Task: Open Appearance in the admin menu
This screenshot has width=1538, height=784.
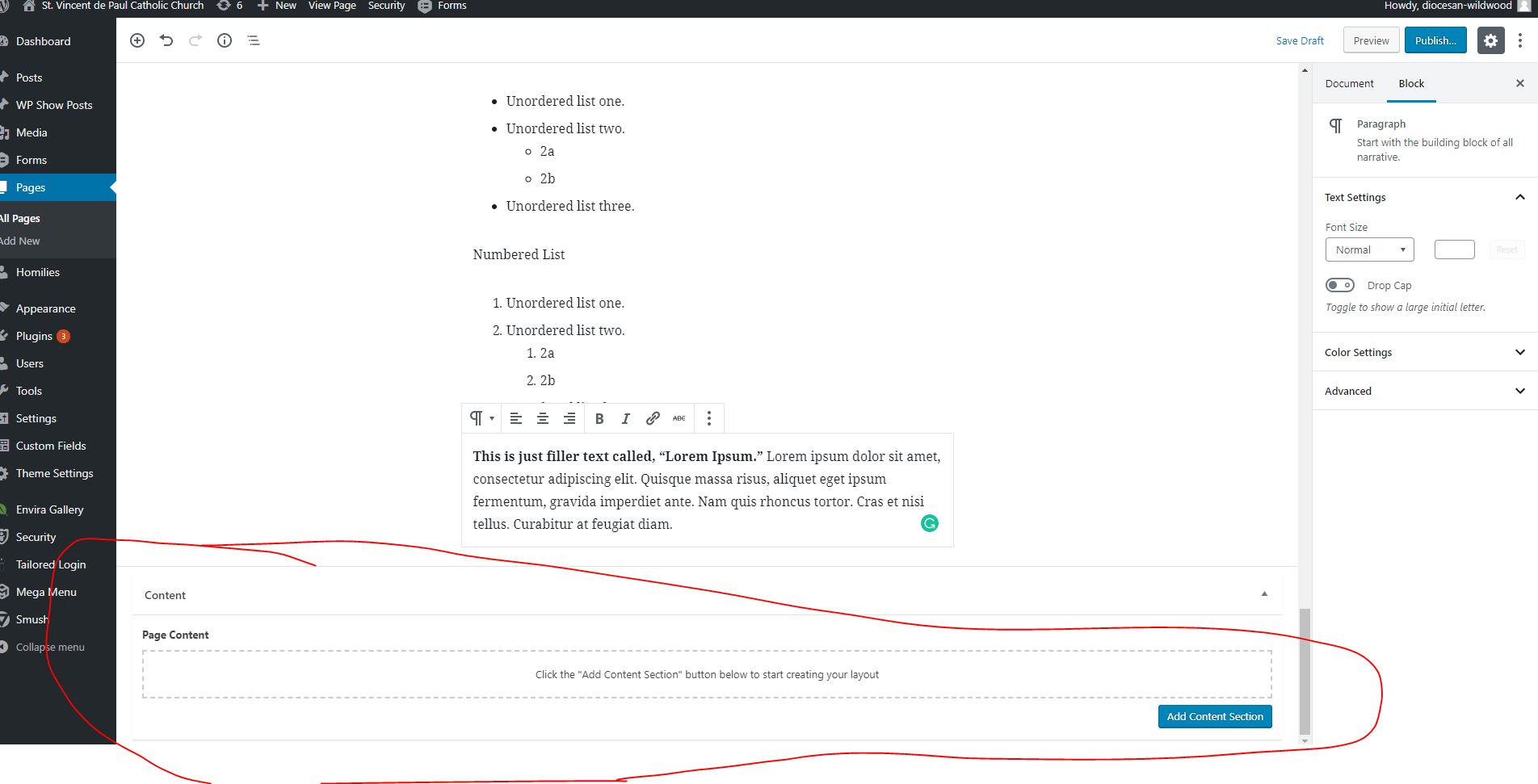Action: (x=46, y=308)
